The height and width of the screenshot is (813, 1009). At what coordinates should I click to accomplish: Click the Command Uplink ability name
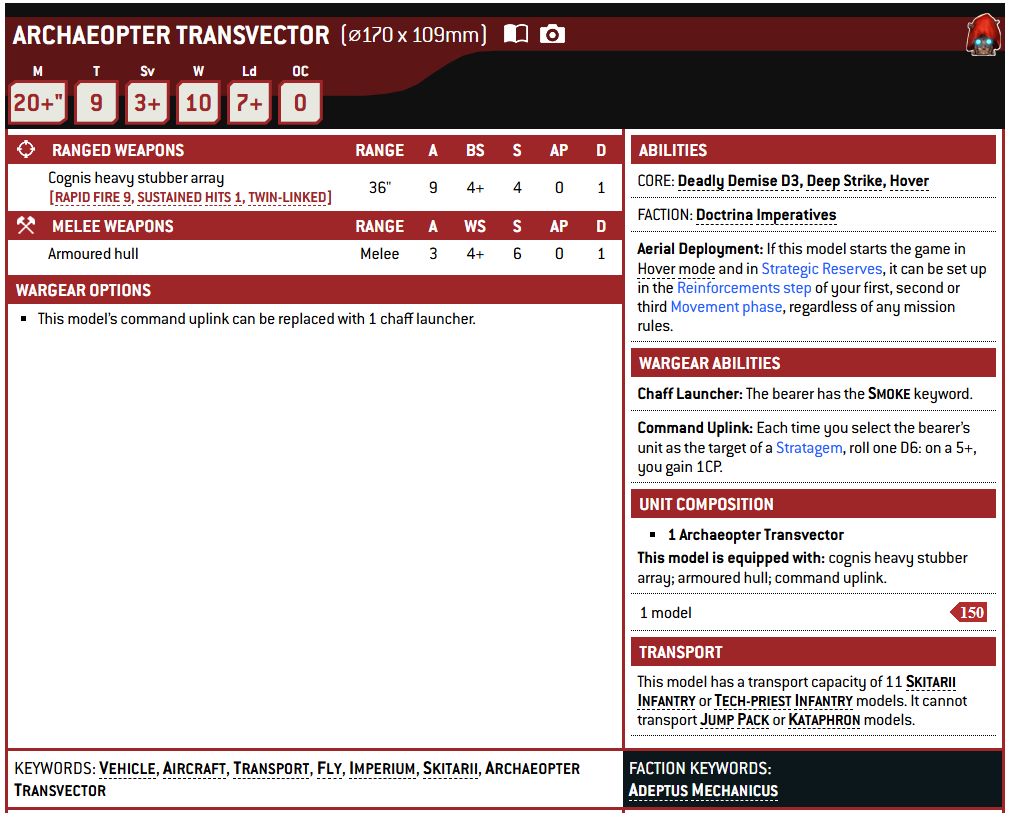point(695,427)
